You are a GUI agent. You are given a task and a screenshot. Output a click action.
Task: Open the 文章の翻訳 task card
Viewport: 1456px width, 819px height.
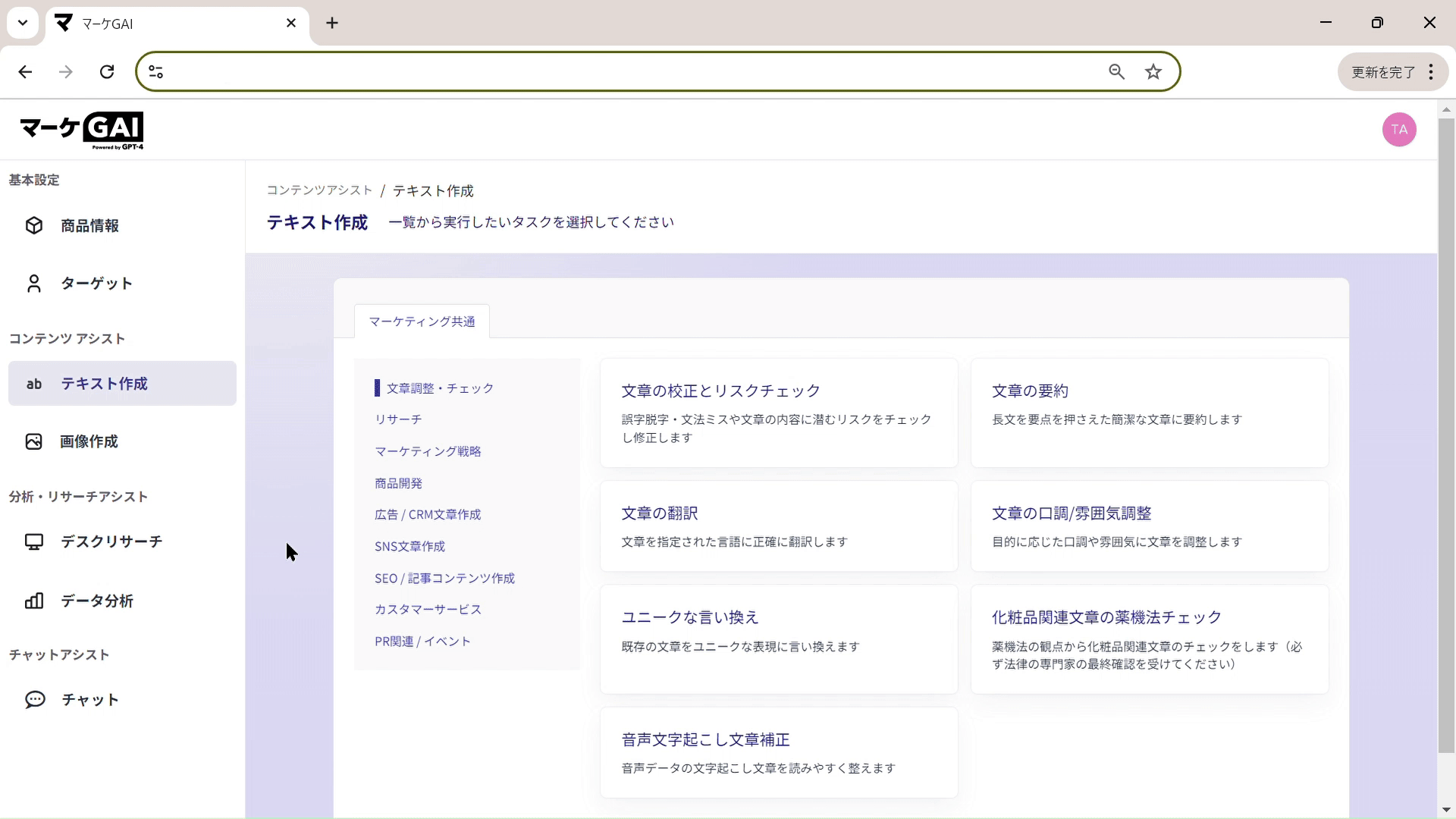click(779, 526)
